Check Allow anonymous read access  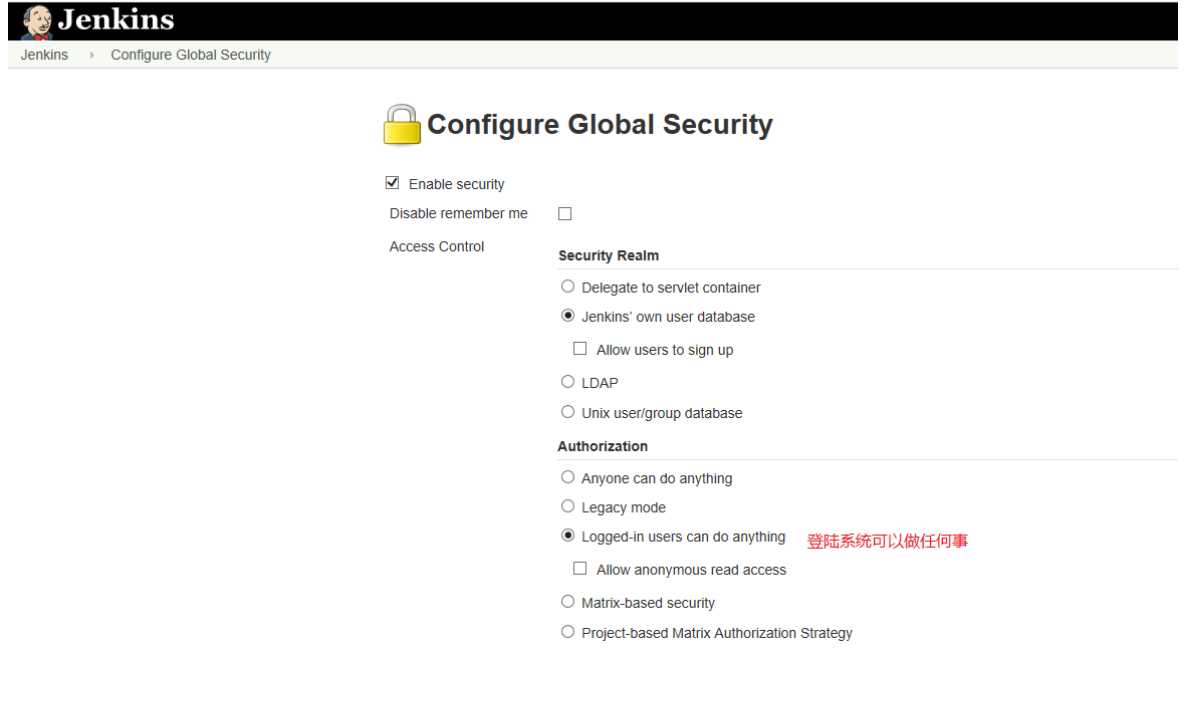[x=579, y=568]
